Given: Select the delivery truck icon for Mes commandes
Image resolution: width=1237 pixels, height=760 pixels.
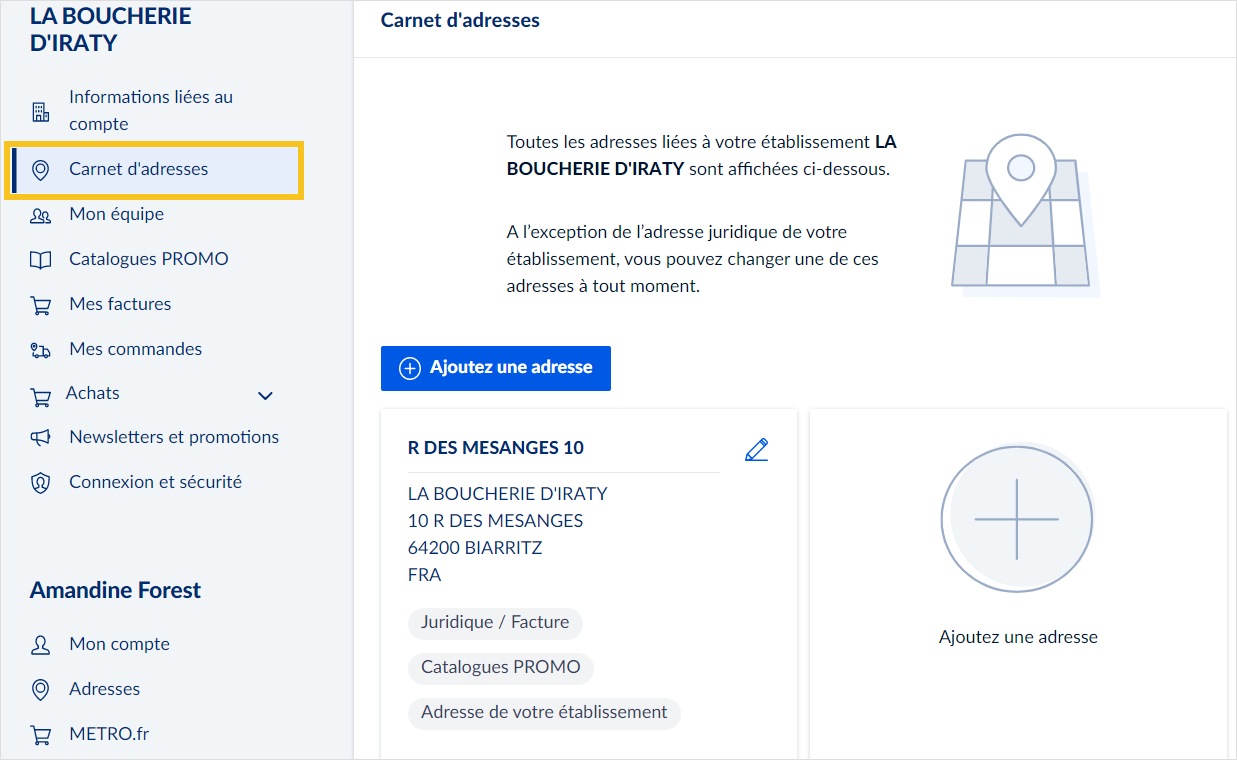Looking at the screenshot, I should (x=41, y=348).
